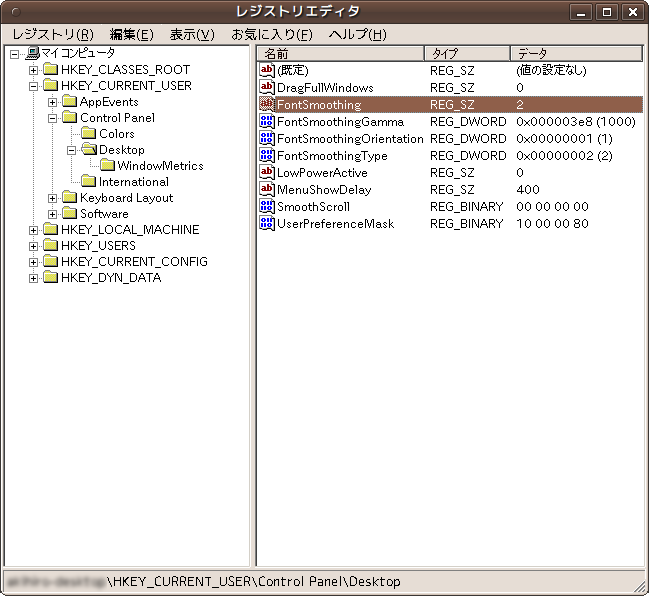The image size is (649, 596).
Task: Click the (既定) string value icon
Action: tap(267, 70)
